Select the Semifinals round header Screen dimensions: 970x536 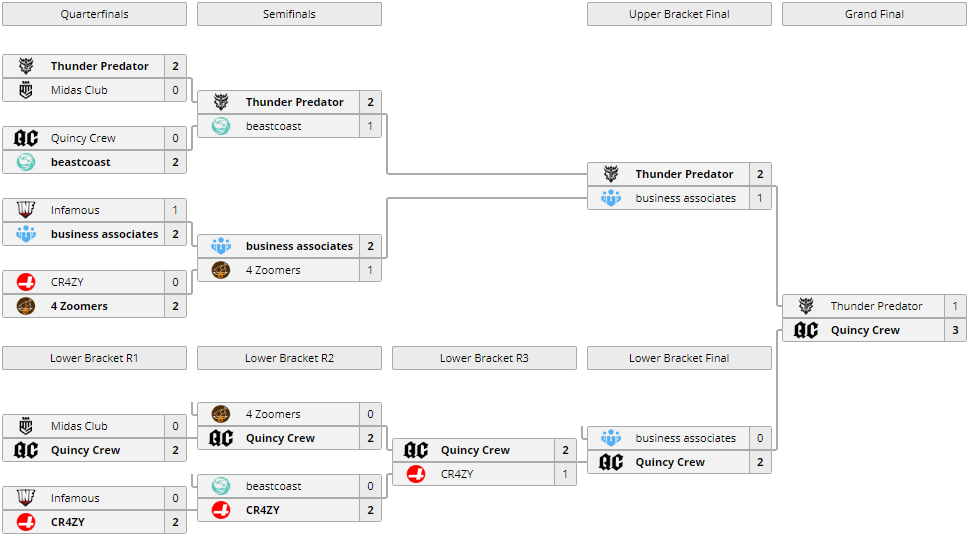pos(289,14)
